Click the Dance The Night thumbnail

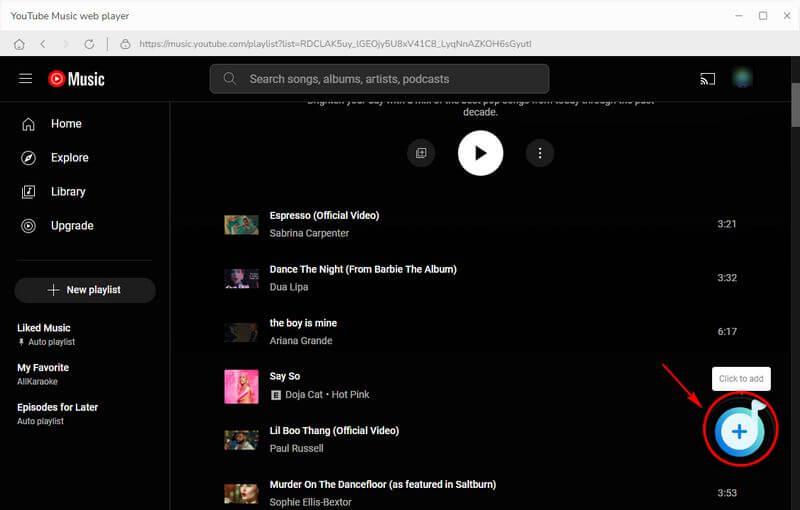pyautogui.click(x=241, y=278)
